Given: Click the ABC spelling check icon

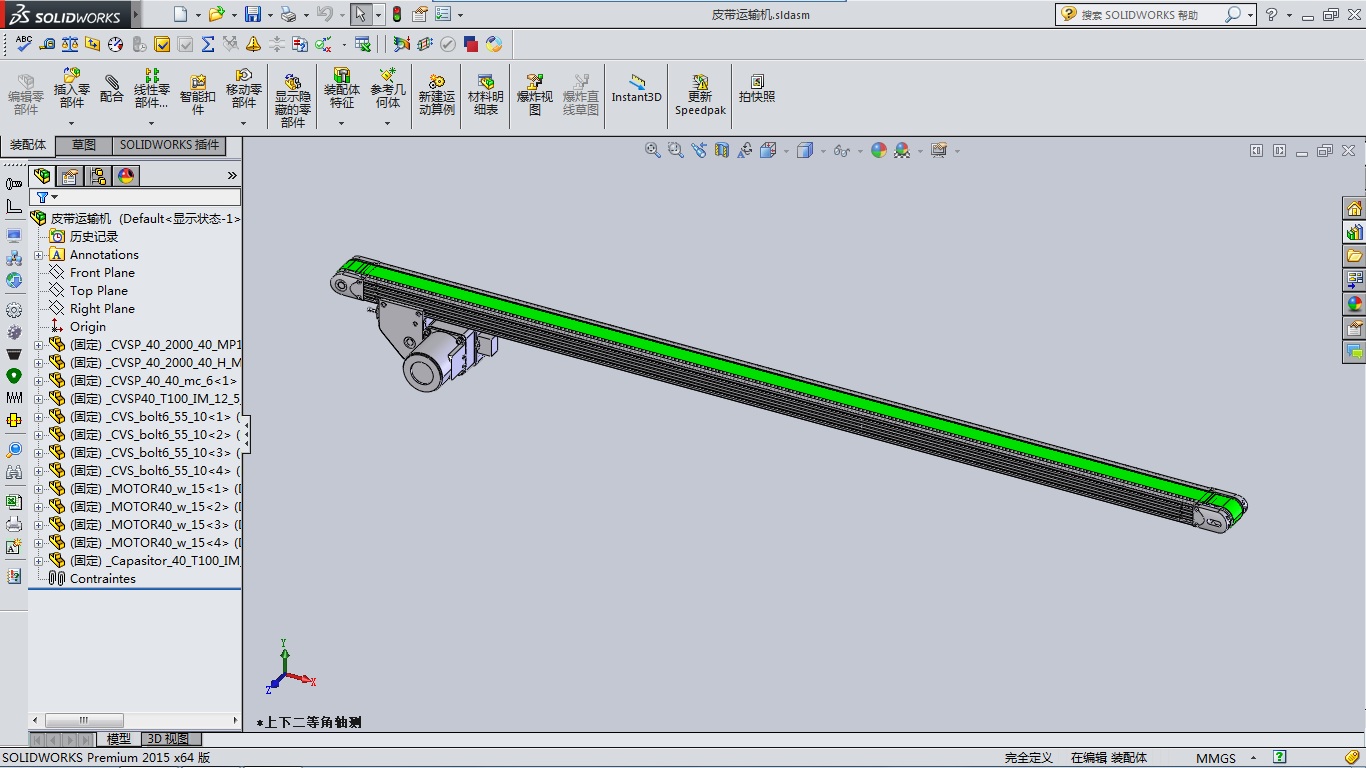Looking at the screenshot, I should (24, 44).
